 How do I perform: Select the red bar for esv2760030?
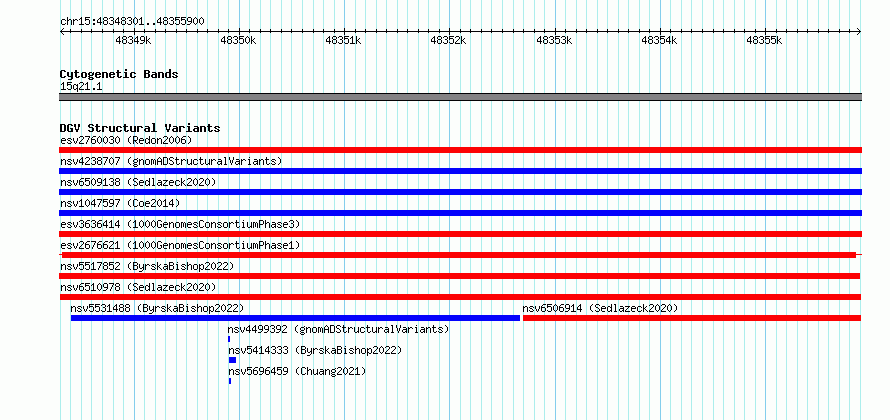[x=460, y=150]
